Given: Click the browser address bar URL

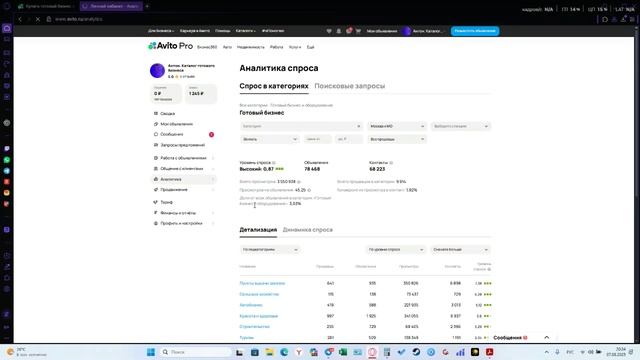Looking at the screenshot, I should pyautogui.click(x=79, y=19).
